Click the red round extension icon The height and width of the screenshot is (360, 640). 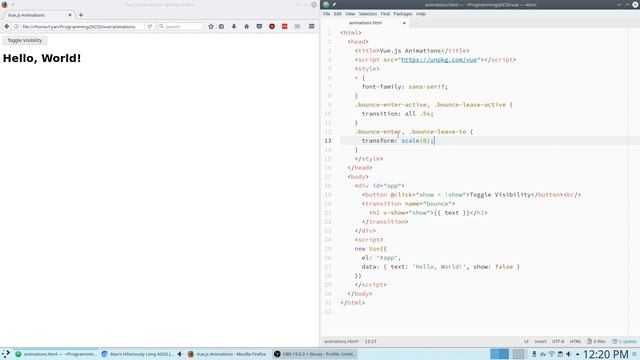pyautogui.click(x=272, y=27)
